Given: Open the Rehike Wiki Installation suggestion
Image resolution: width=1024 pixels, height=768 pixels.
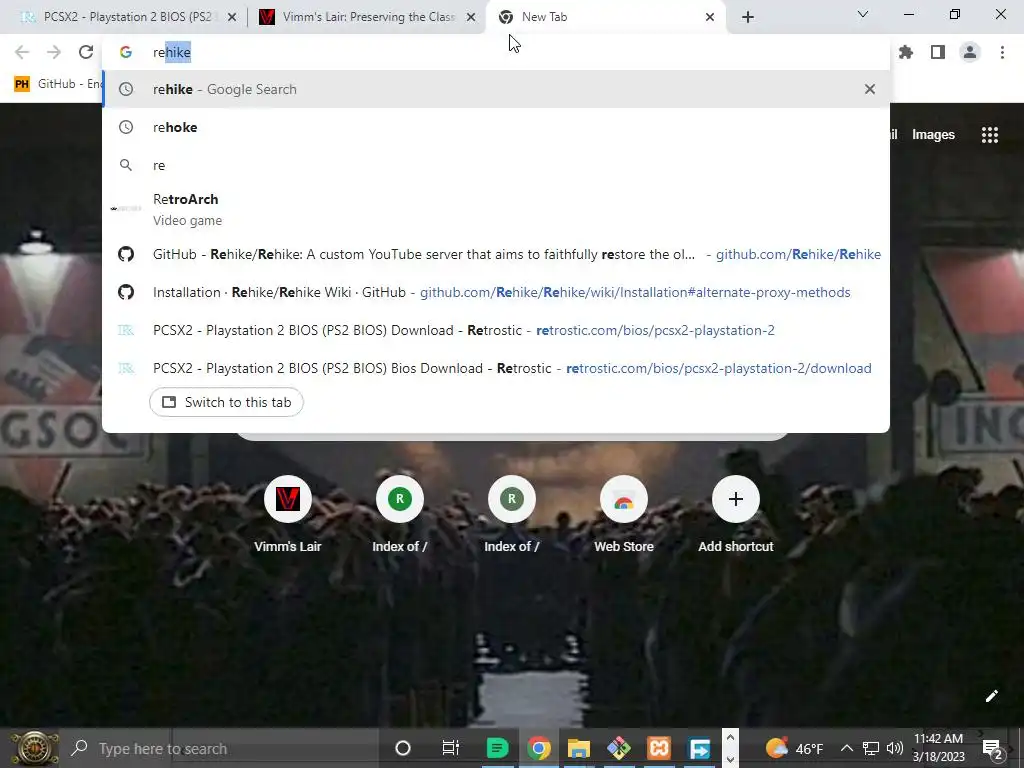Looking at the screenshot, I should (496, 292).
